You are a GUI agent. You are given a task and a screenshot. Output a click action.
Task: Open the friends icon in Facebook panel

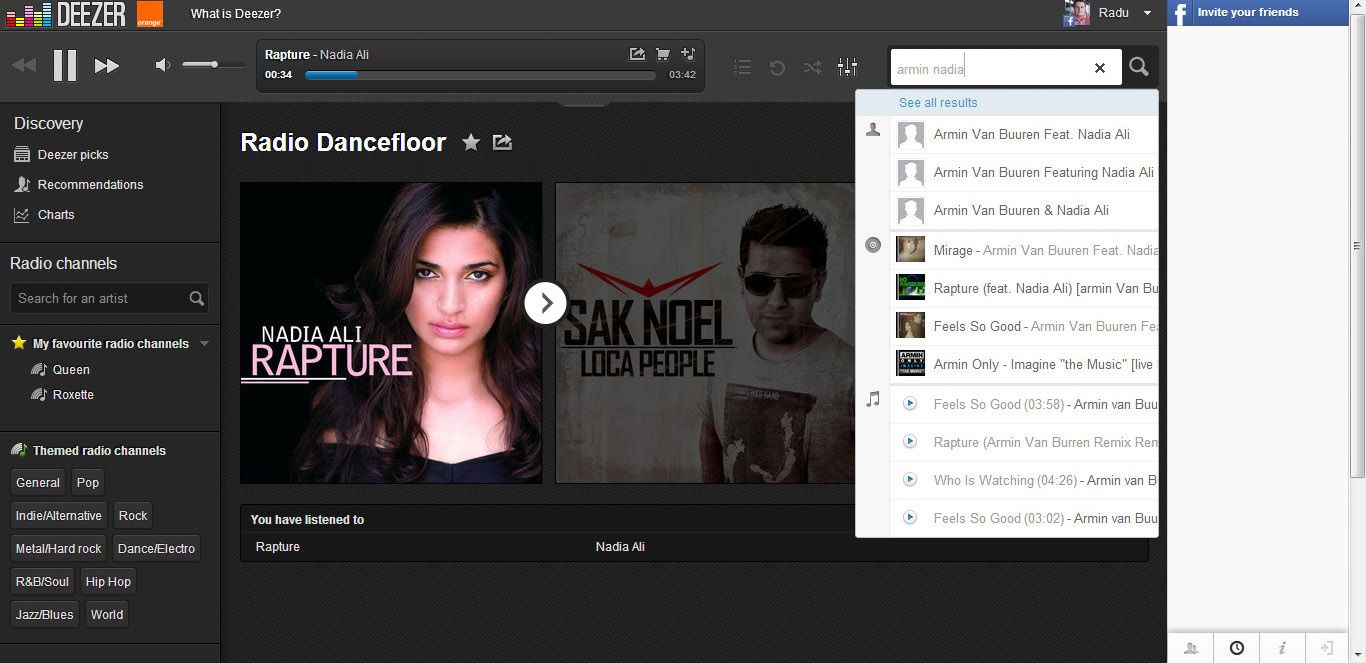pyautogui.click(x=1190, y=648)
